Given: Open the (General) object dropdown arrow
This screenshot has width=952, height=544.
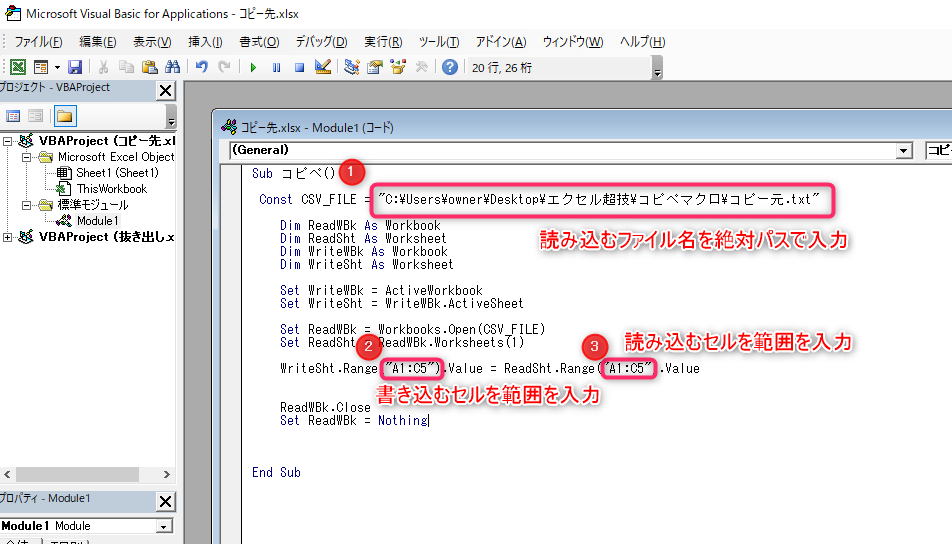Looking at the screenshot, I should pyautogui.click(x=903, y=151).
